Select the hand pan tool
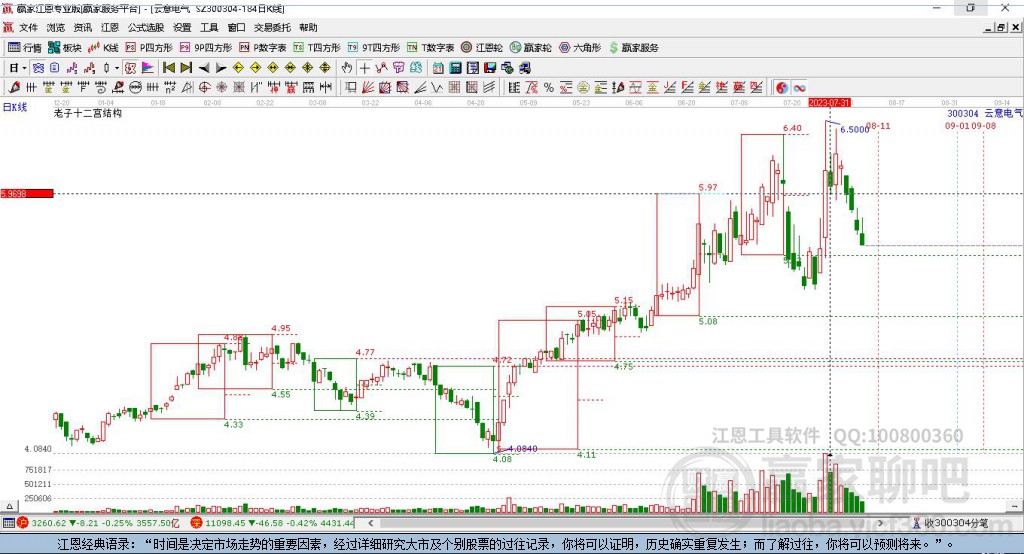Screen dimensions: 1024x554 [347, 68]
